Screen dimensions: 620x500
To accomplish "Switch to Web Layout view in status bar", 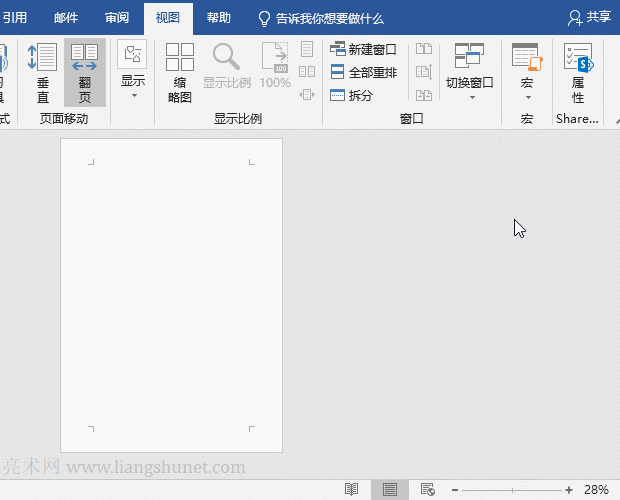I will (428, 489).
